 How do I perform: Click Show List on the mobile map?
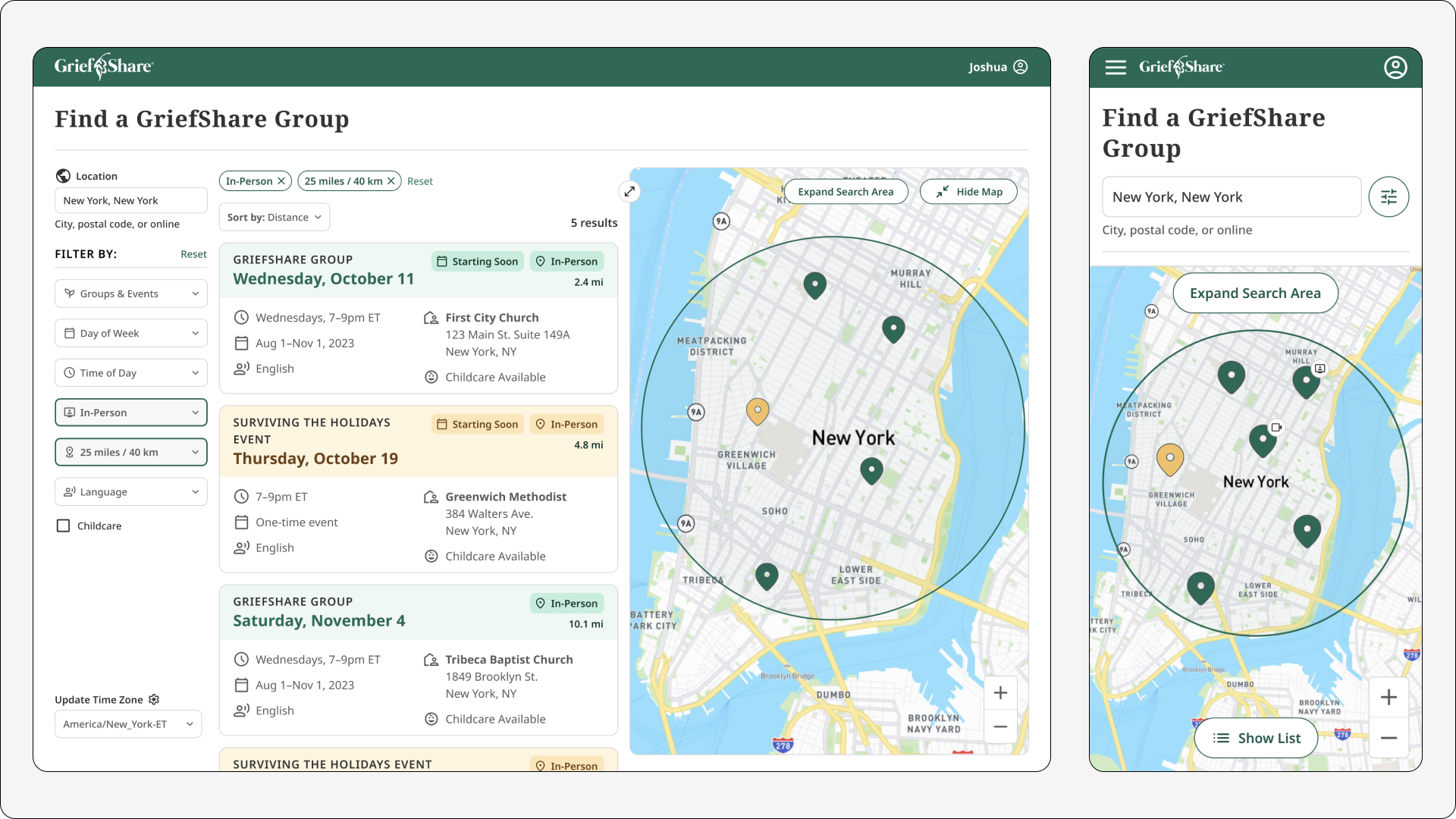(1256, 738)
